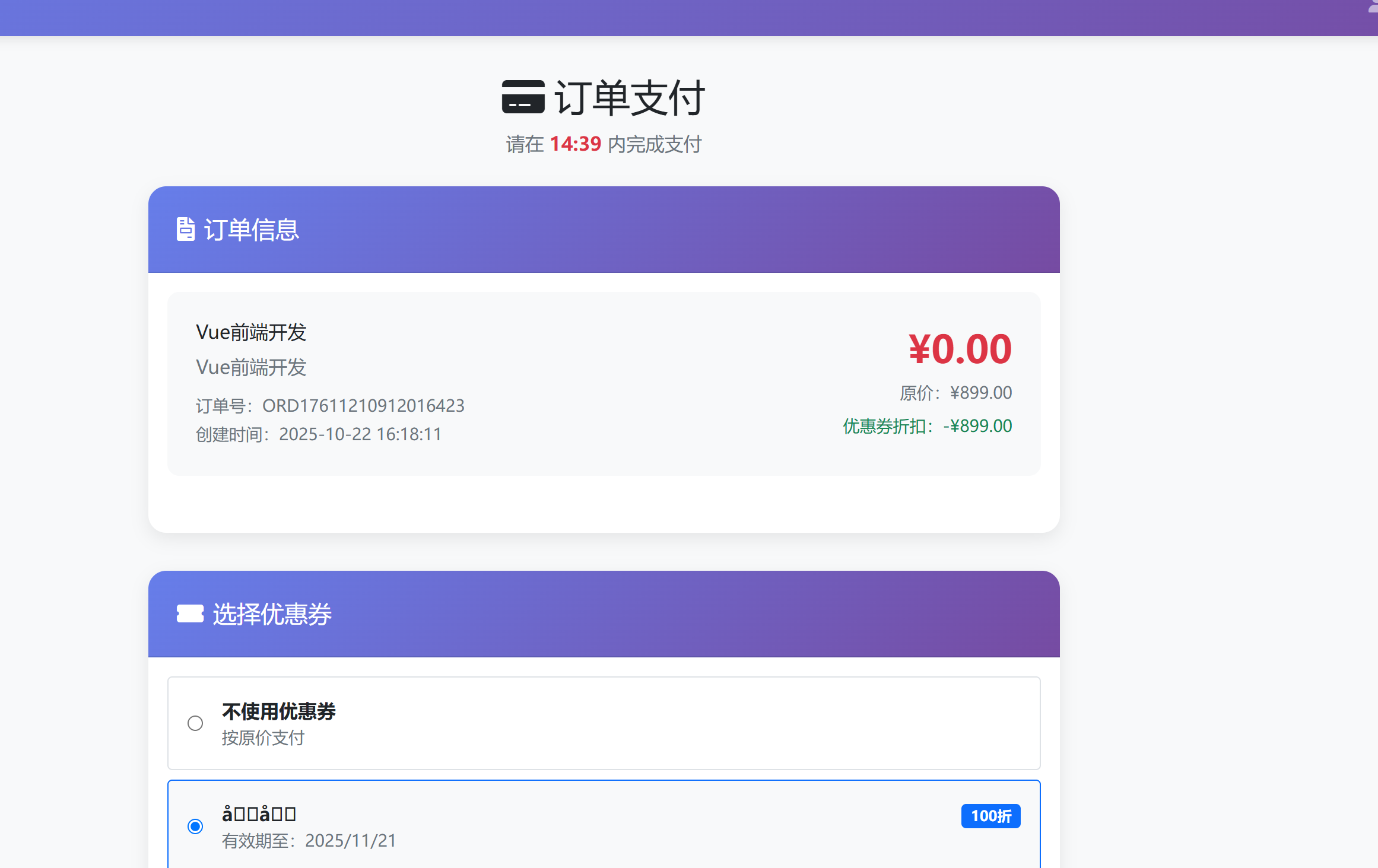1378x868 pixels.
Task: Deselect the currently chosen coupon radio button
Action: [195, 826]
